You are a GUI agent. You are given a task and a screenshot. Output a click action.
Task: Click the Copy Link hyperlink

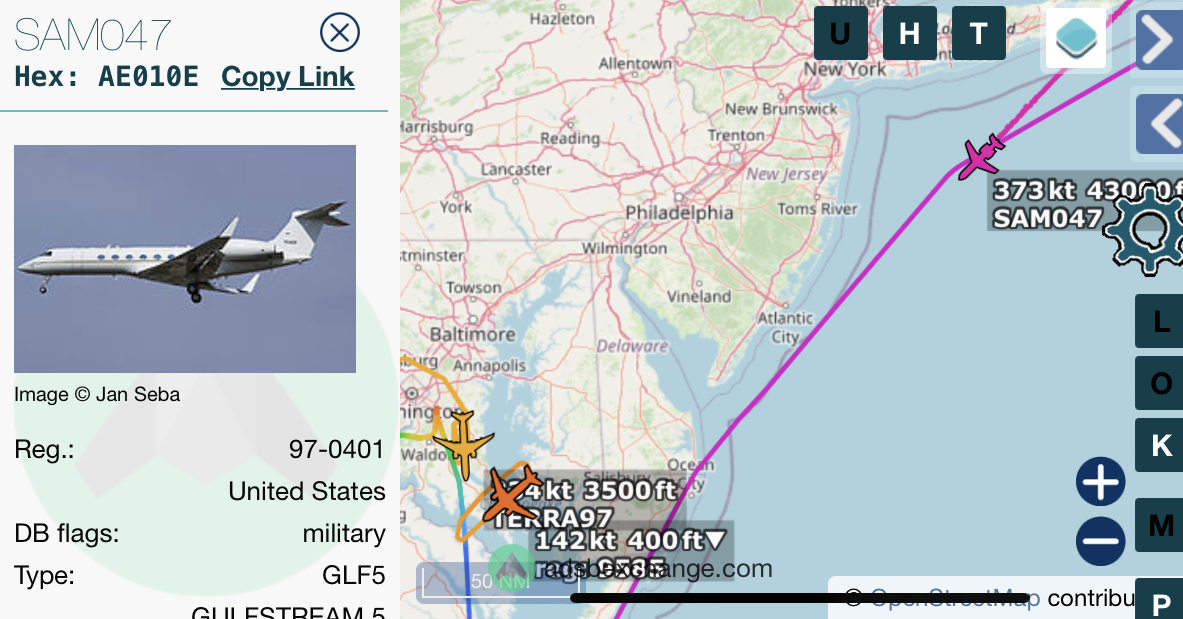[287, 77]
